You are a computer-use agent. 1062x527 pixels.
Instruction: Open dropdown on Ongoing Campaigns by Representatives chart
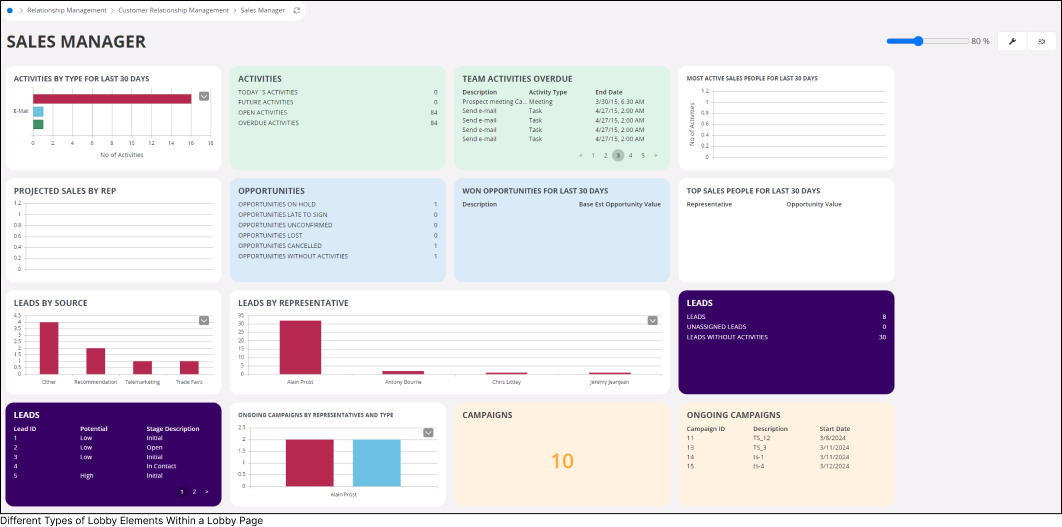coord(428,432)
